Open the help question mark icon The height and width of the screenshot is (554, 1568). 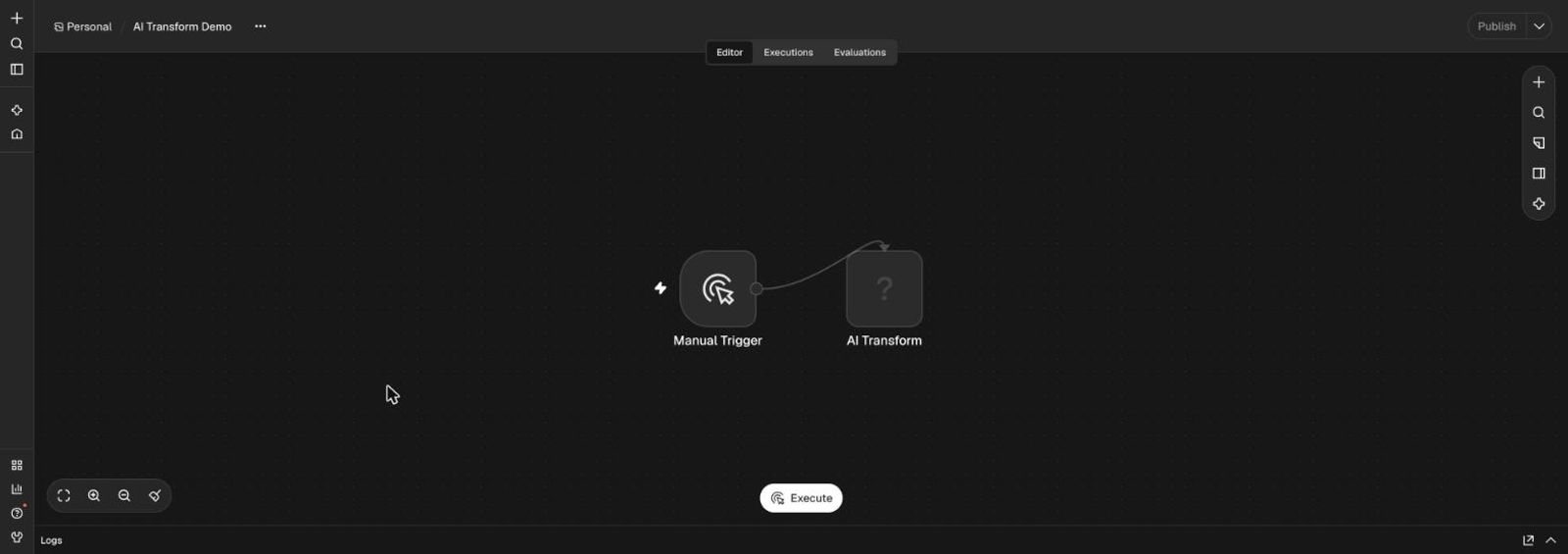coord(17,513)
